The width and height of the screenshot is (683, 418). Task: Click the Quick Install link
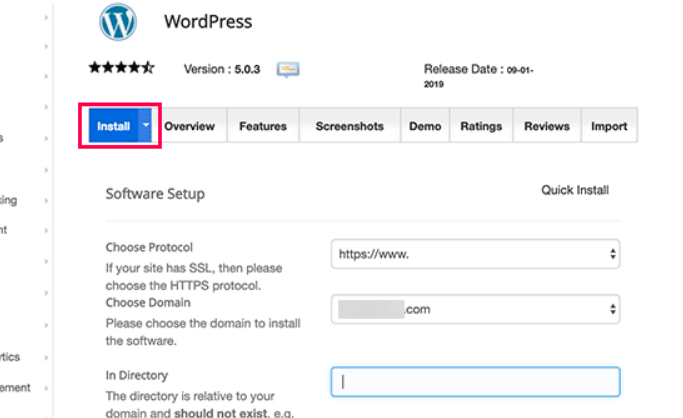coord(575,190)
